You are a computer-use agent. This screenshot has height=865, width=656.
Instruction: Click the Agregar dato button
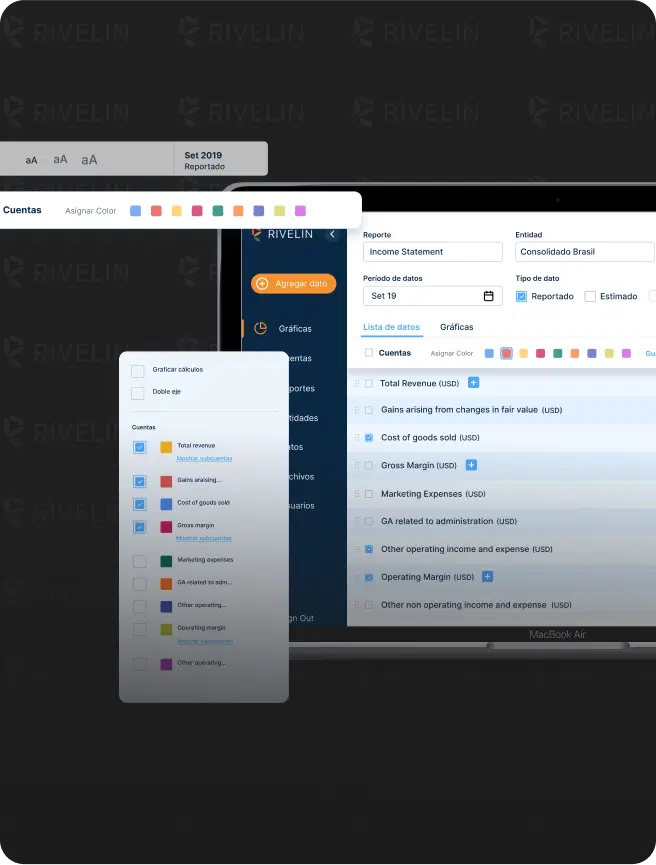pyautogui.click(x=294, y=284)
